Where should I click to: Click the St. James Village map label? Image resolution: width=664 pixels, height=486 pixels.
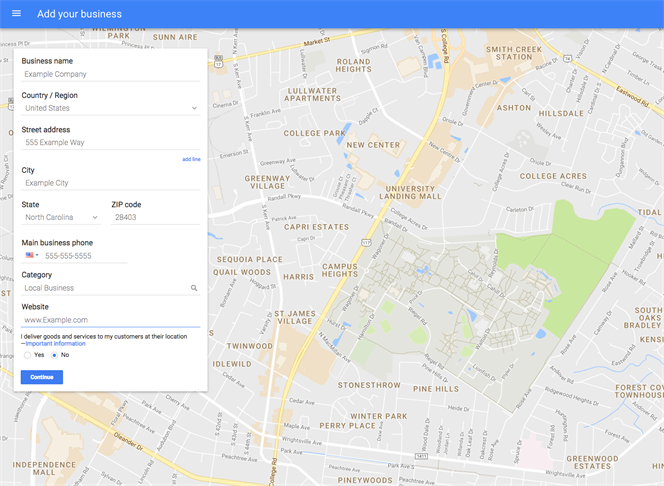tap(295, 317)
